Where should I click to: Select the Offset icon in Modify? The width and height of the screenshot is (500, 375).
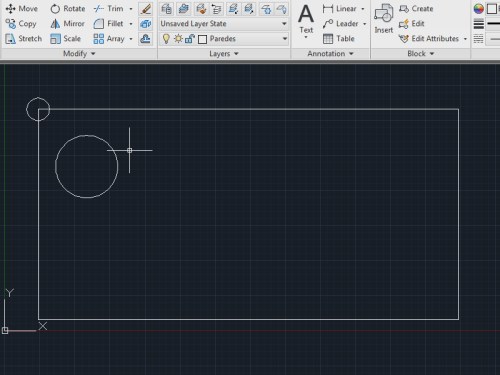pyautogui.click(x=146, y=39)
